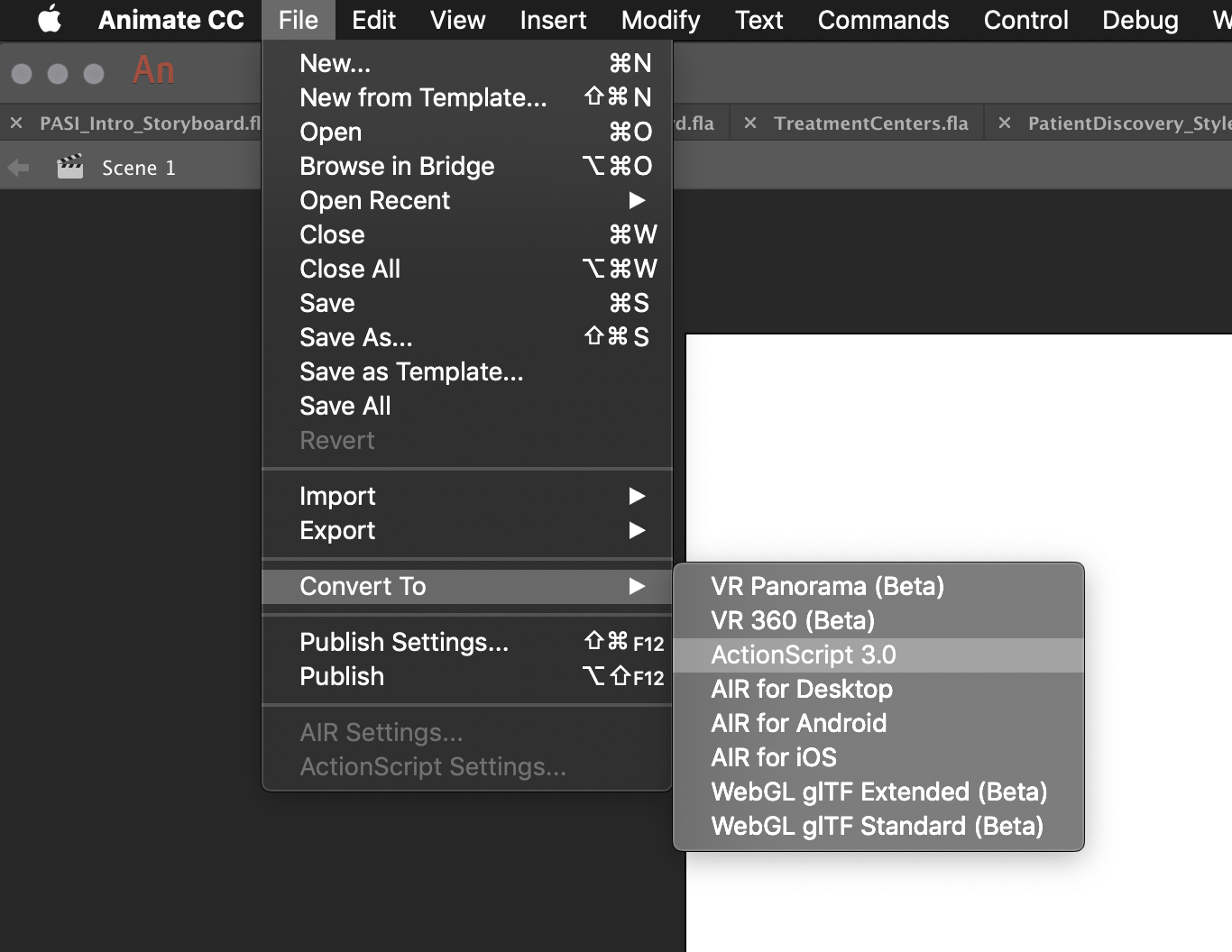This screenshot has width=1232, height=952.
Task: Expand the Export submenu
Action: [467, 530]
